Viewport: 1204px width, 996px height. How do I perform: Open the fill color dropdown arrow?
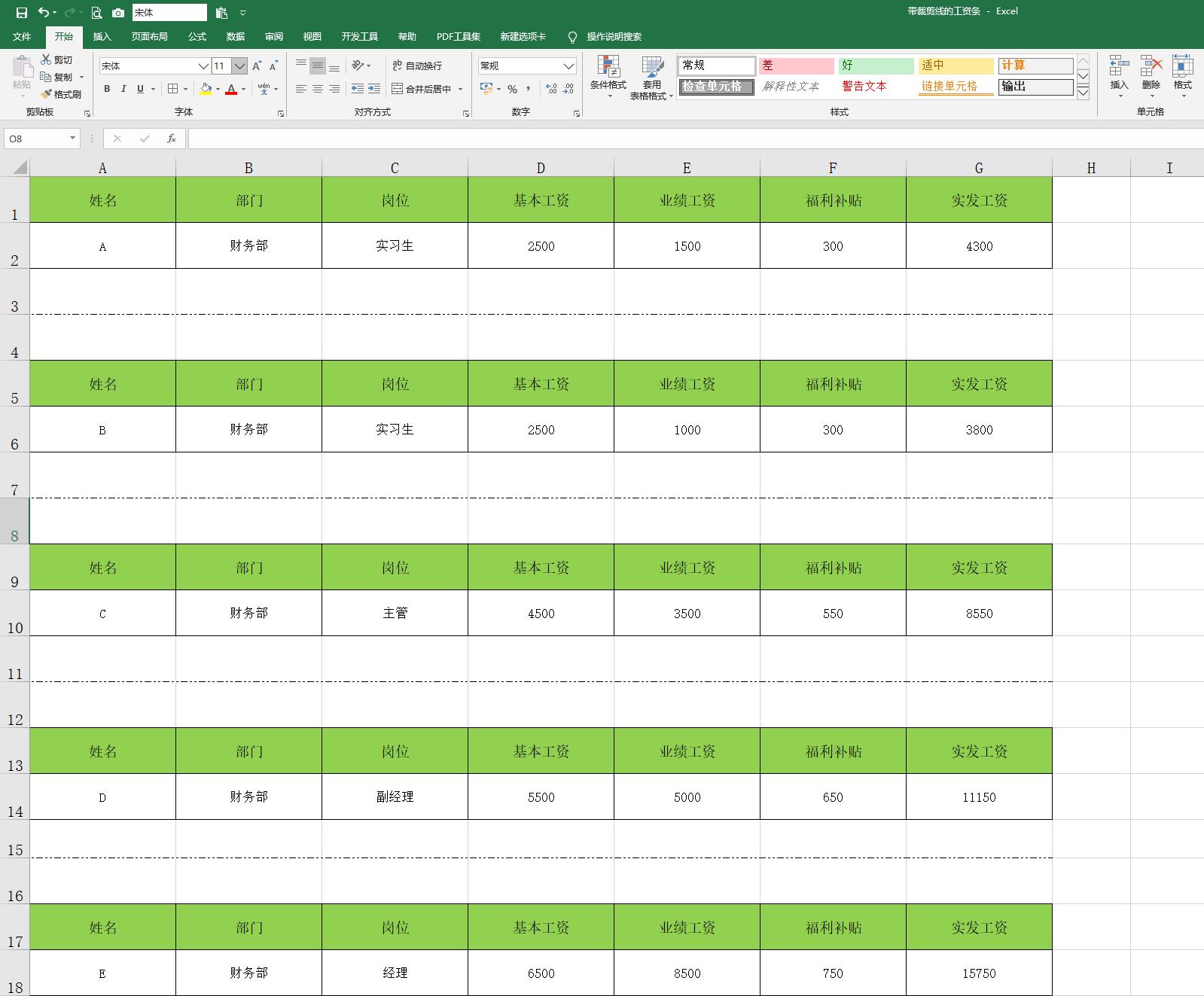(x=218, y=89)
